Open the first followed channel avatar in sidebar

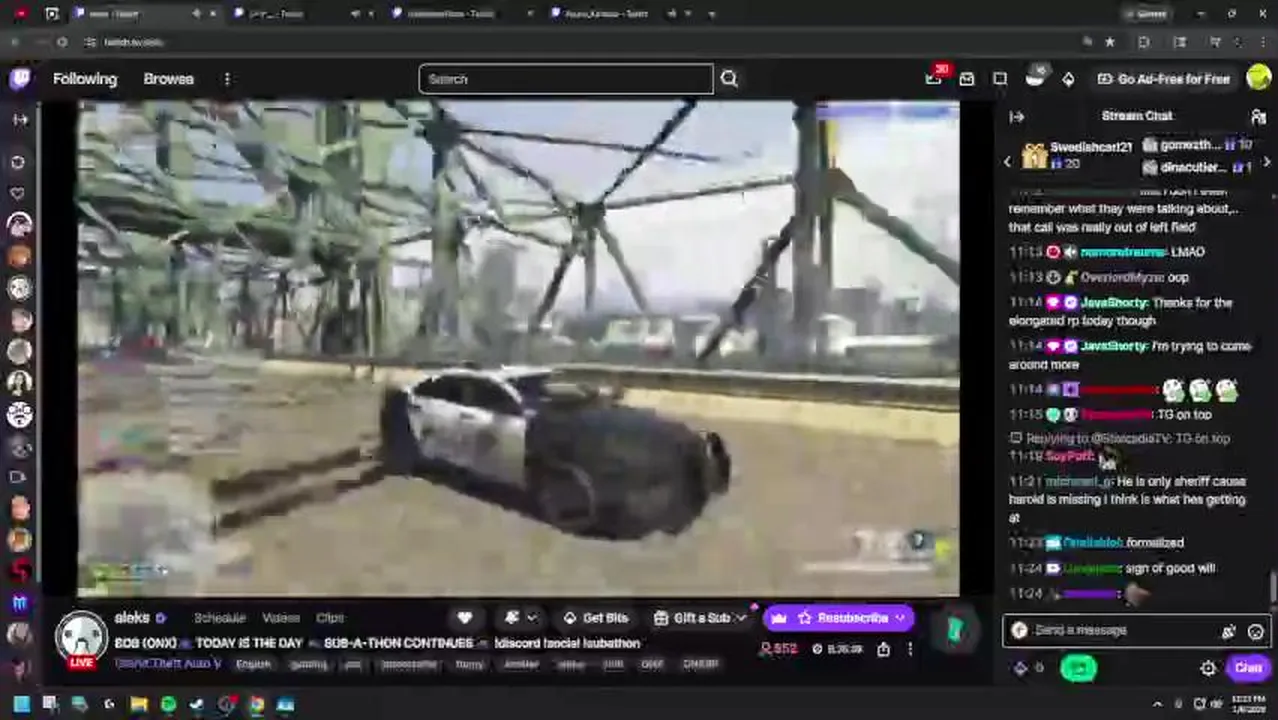click(20, 224)
